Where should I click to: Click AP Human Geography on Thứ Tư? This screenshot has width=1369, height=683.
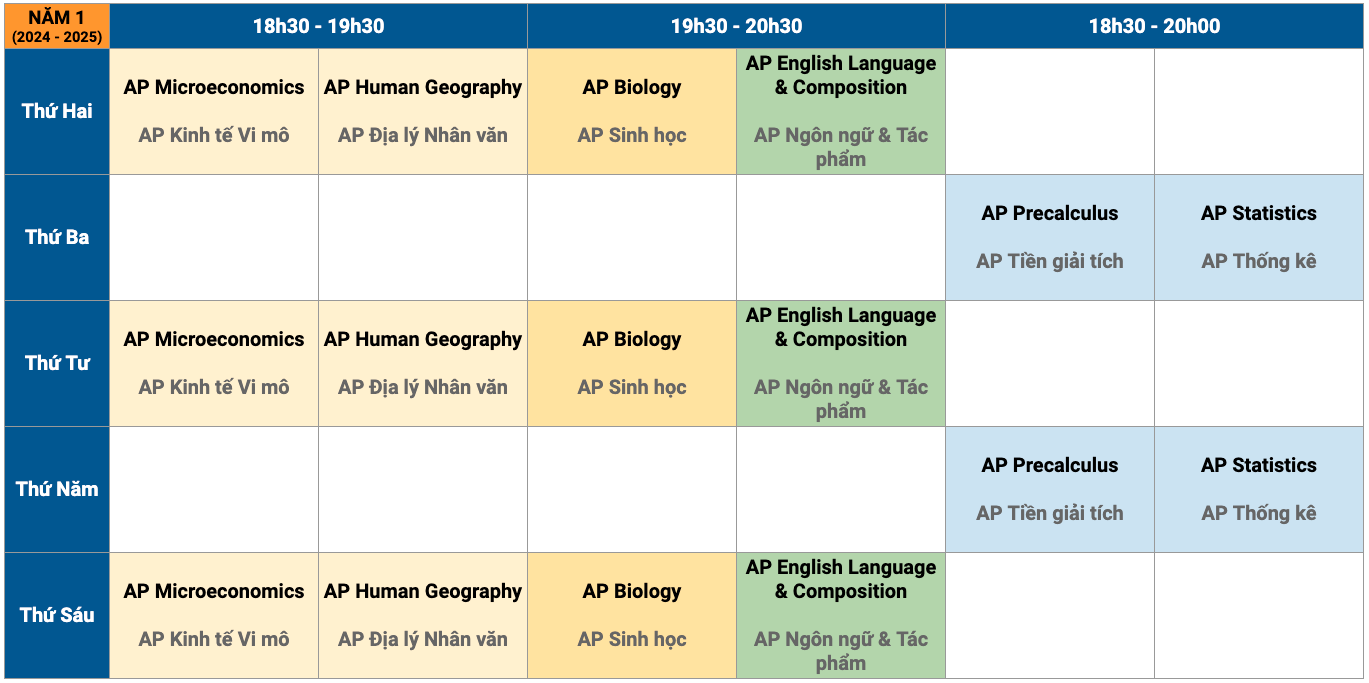pyautogui.click(x=423, y=363)
